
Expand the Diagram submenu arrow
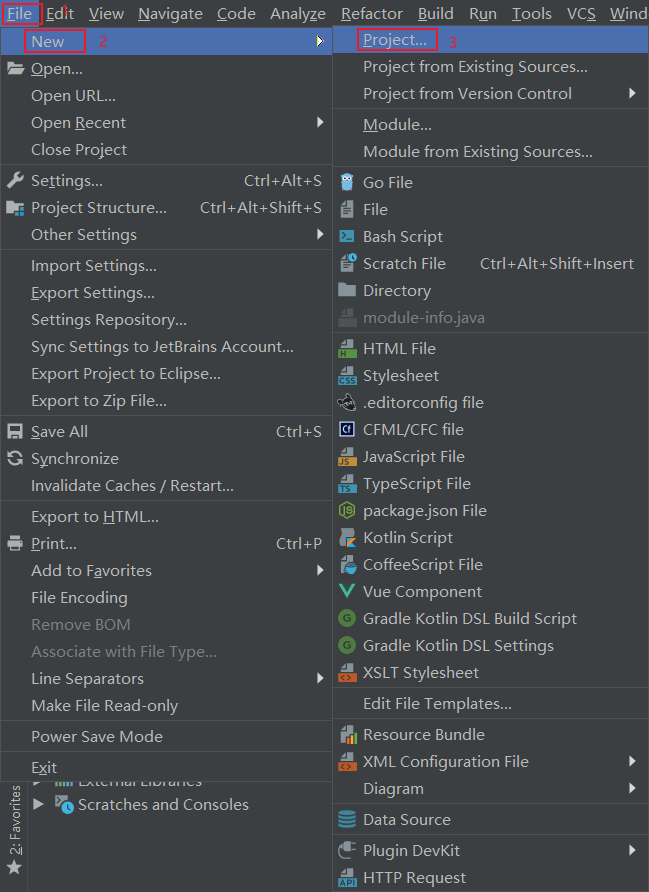632,788
